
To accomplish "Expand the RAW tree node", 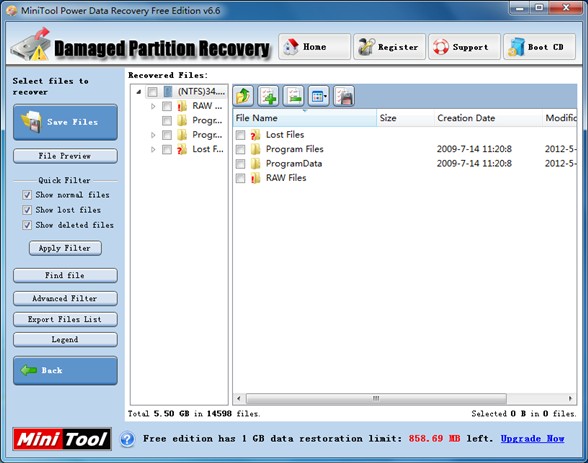I will [153, 106].
